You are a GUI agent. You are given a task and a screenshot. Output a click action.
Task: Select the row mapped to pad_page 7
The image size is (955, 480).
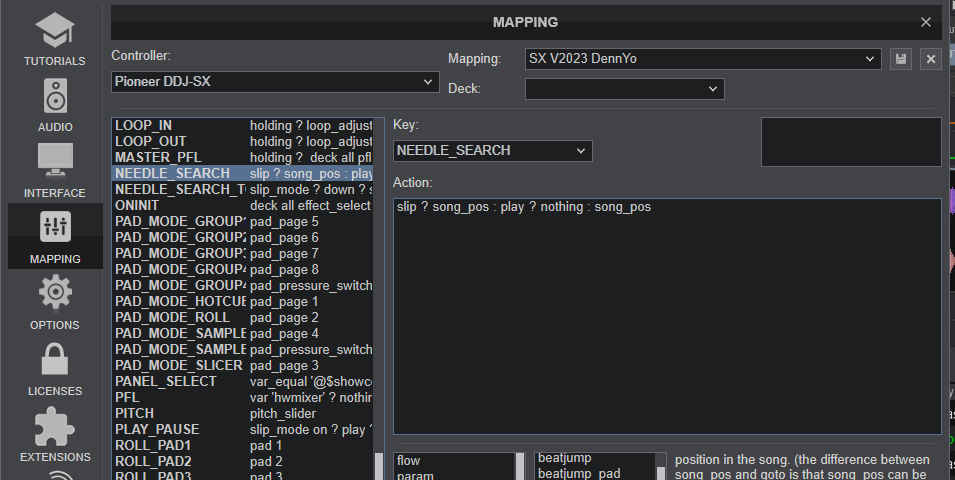[243, 253]
